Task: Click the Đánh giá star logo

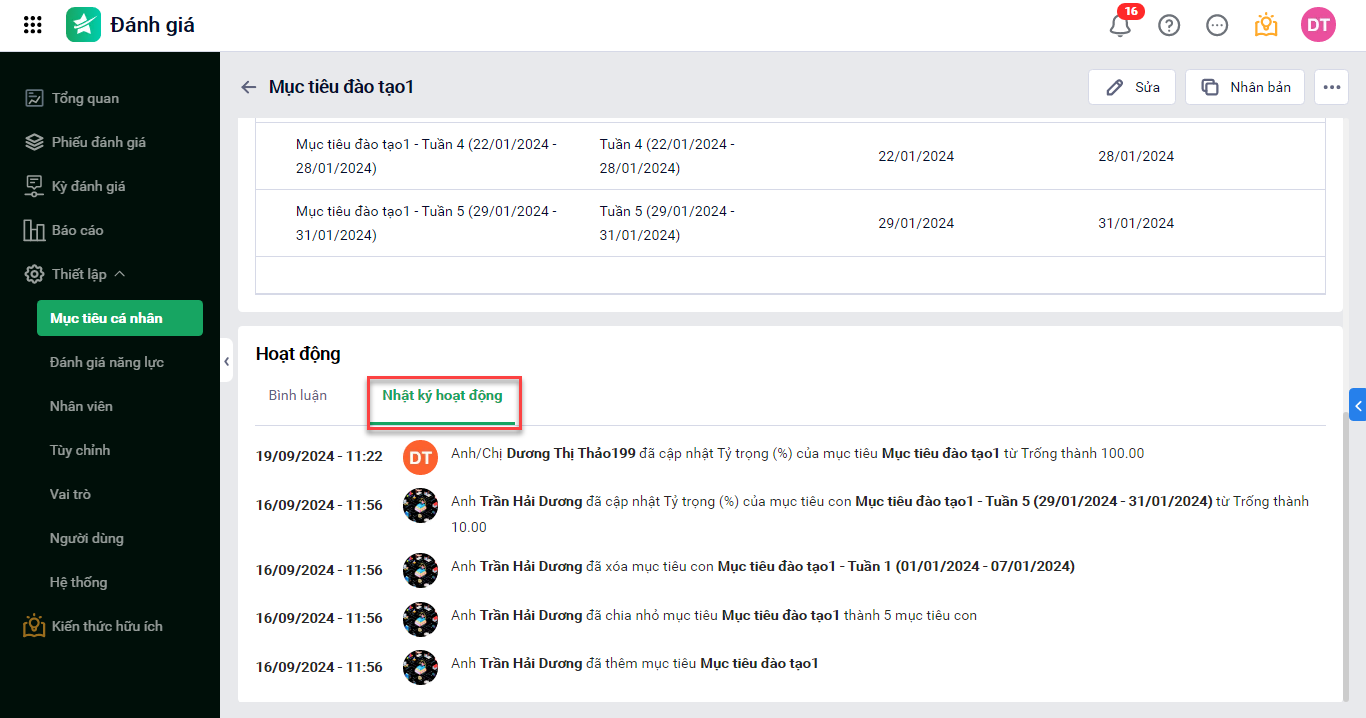Action: pos(83,25)
